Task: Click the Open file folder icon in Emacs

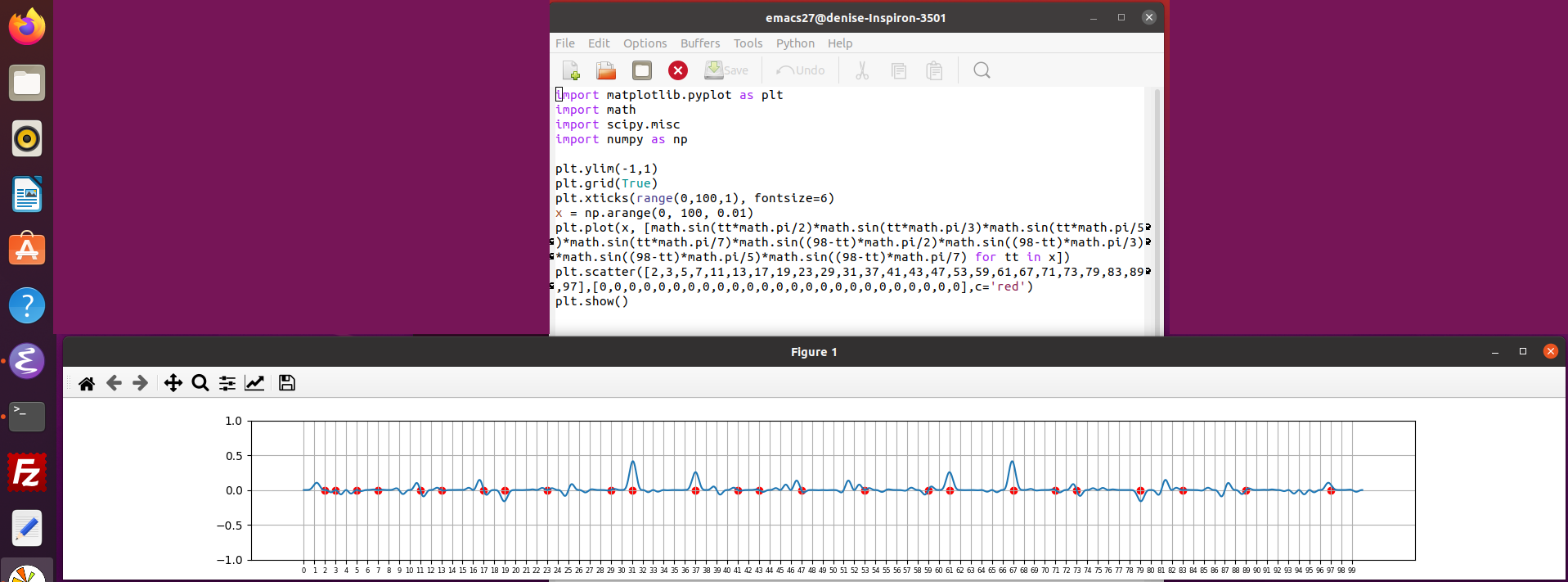Action: click(606, 71)
